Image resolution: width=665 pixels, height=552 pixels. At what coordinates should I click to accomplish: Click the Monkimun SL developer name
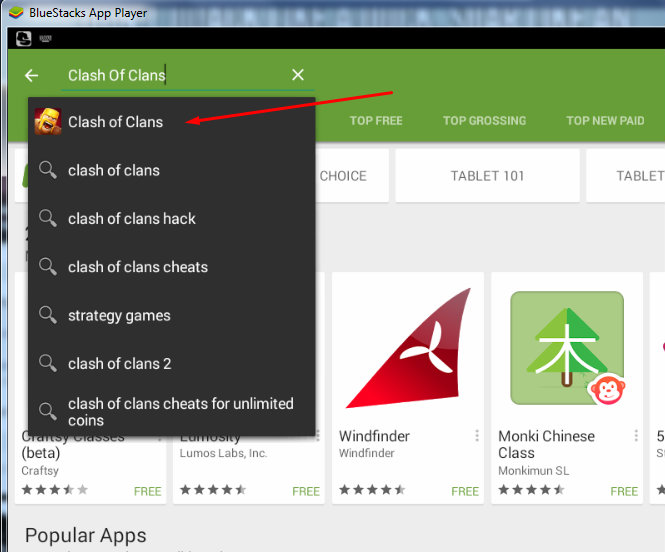point(534,471)
